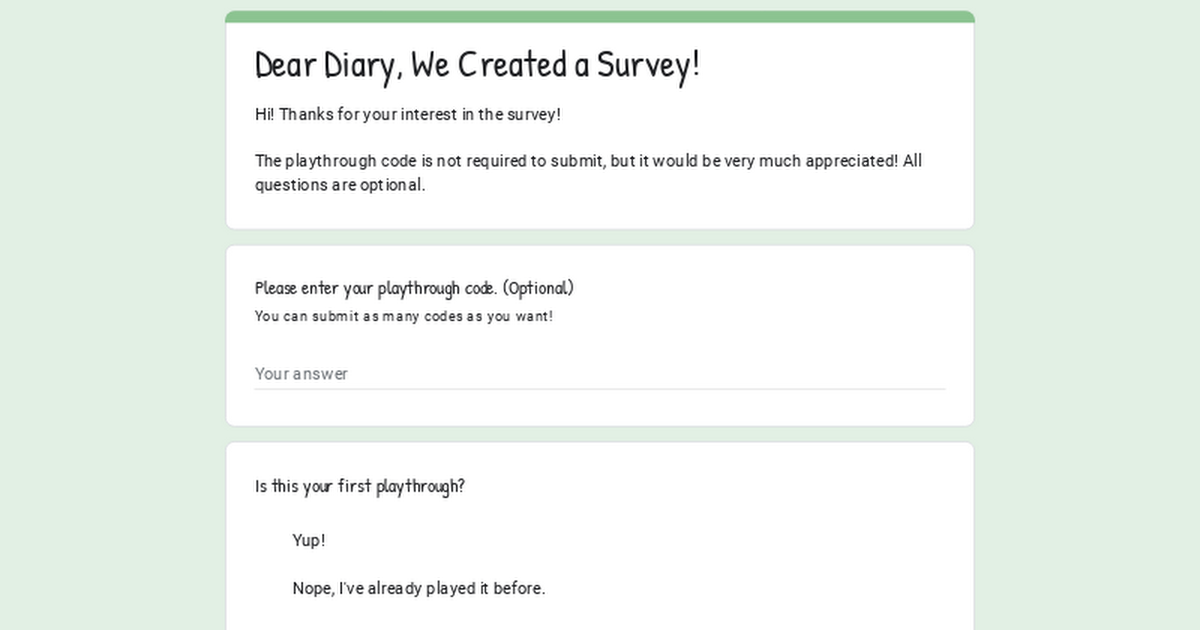The image size is (1200, 630).
Task: Choose 'Nope, I've already played it before.'
Action: (419, 588)
